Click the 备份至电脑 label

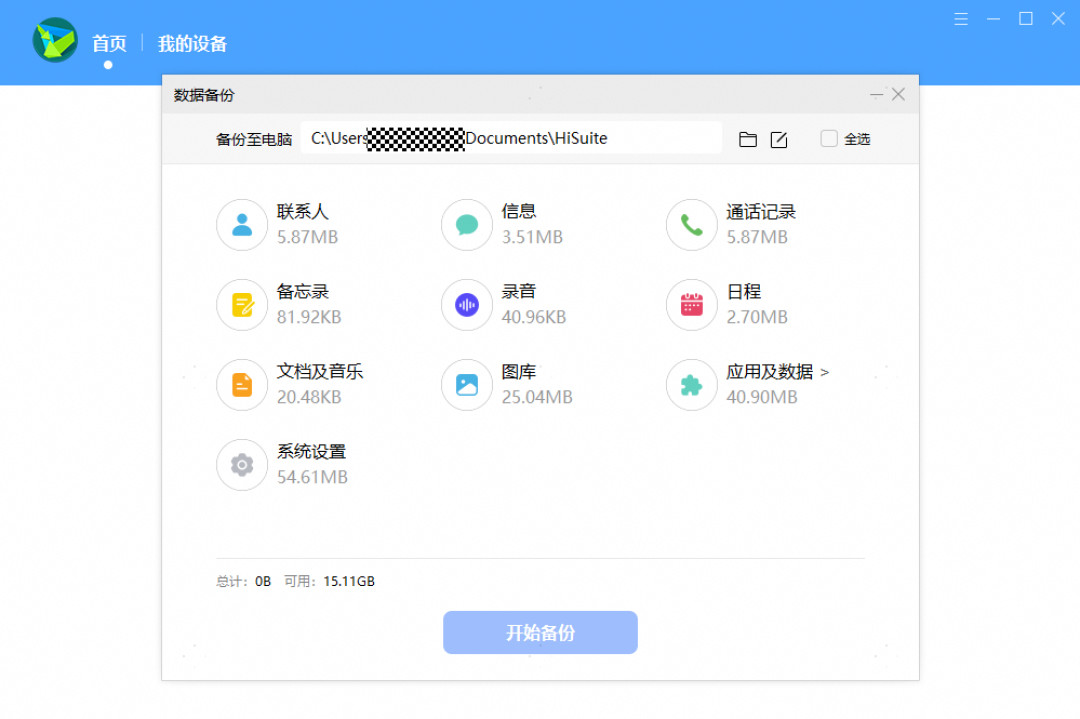(253, 140)
